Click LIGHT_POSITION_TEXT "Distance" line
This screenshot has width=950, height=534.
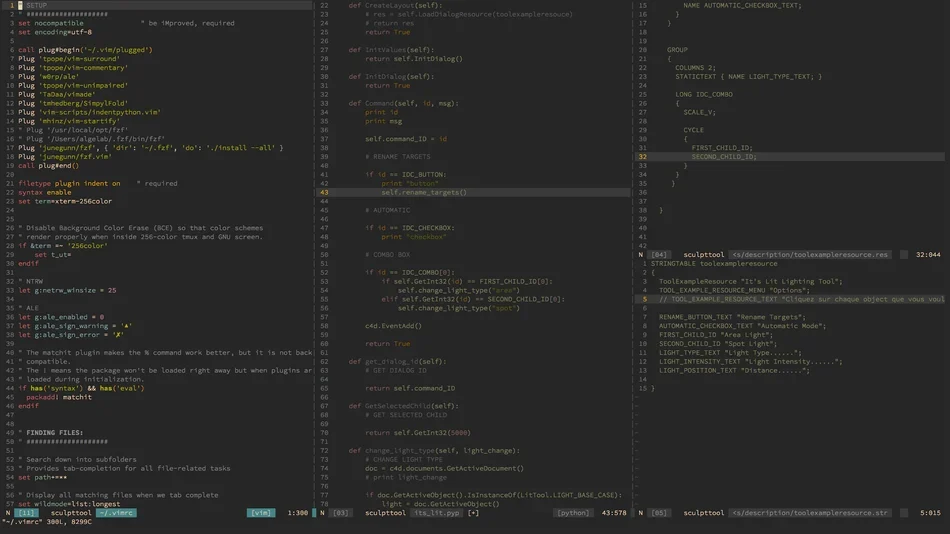734,370
